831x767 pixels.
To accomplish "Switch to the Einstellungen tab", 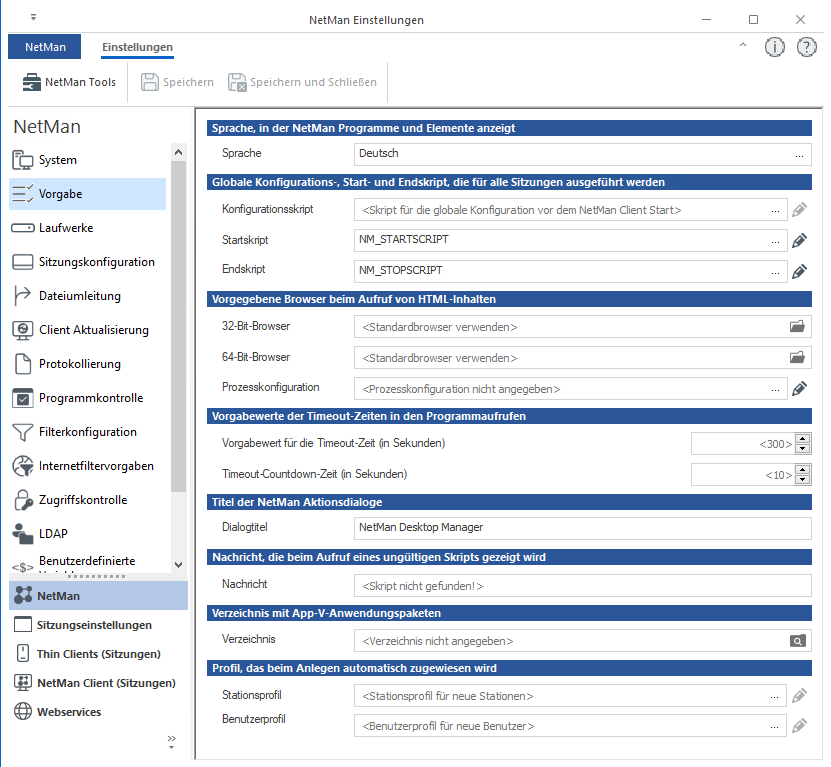I will (137, 47).
